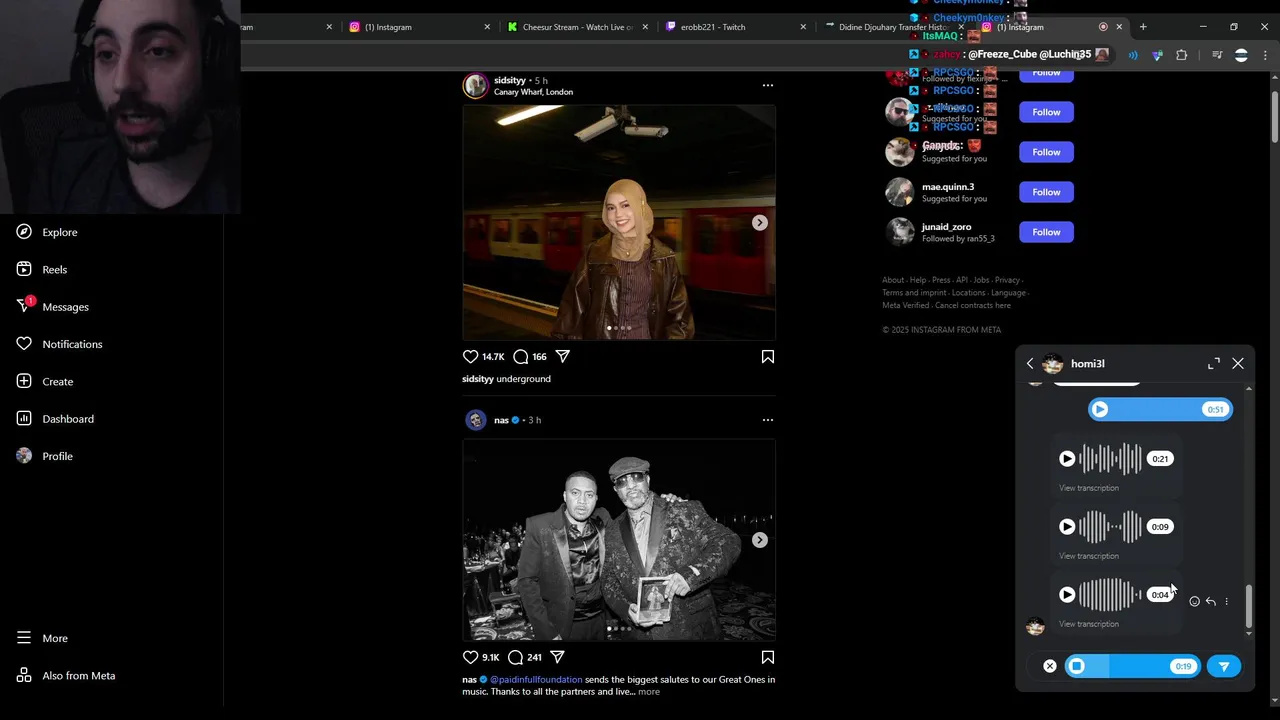Like the sidsityy underground post
The image size is (1280, 720).
(471, 357)
